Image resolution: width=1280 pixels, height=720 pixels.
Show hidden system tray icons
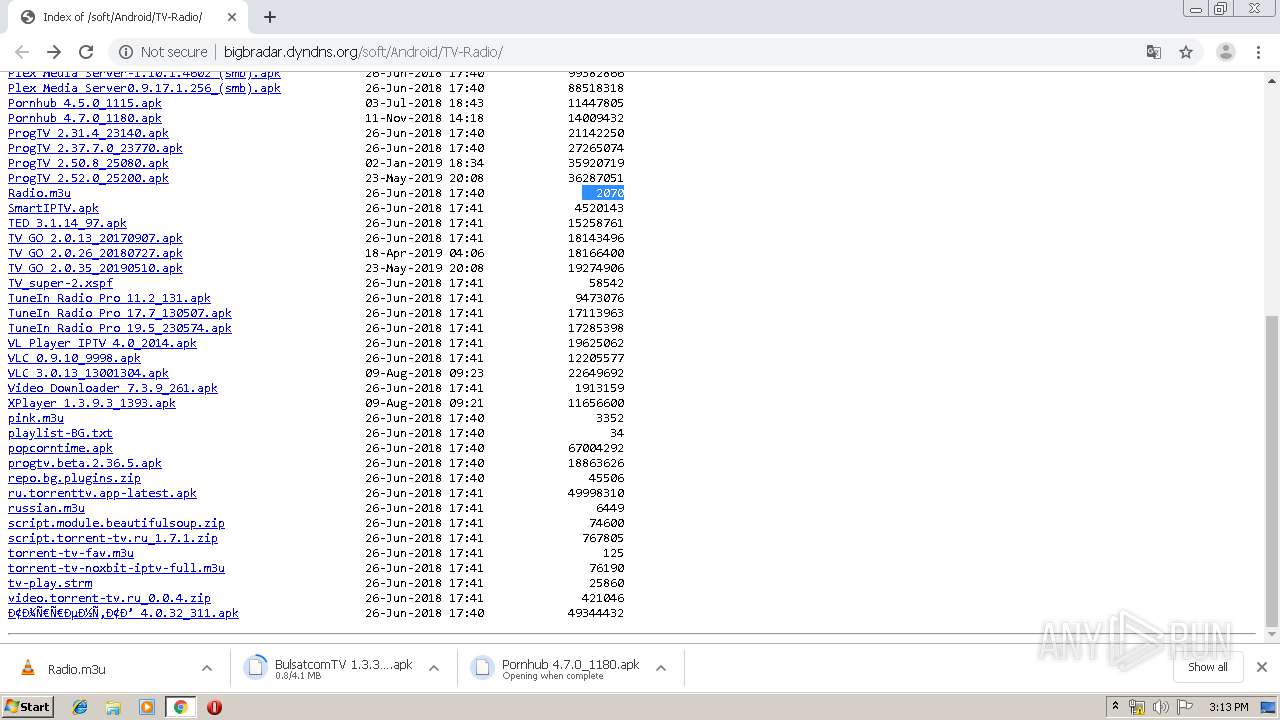pos(1115,707)
